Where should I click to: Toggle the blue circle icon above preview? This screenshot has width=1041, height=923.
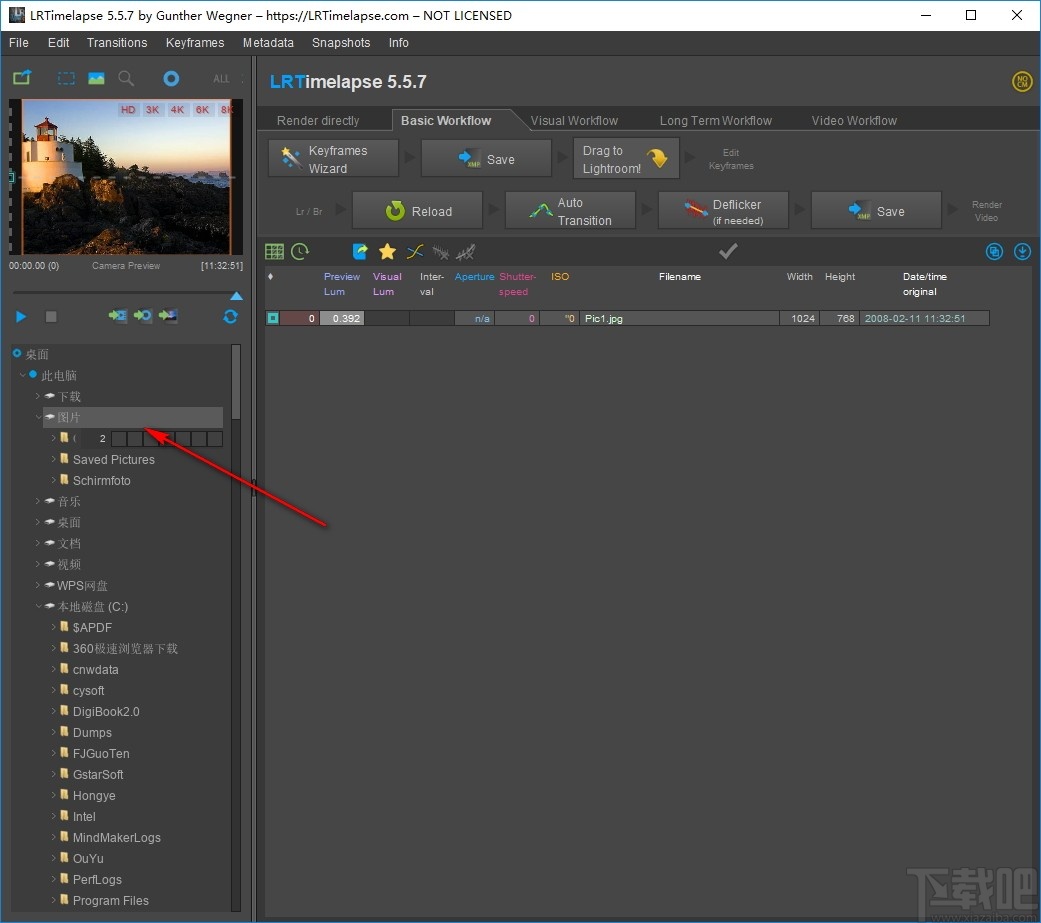coord(171,78)
